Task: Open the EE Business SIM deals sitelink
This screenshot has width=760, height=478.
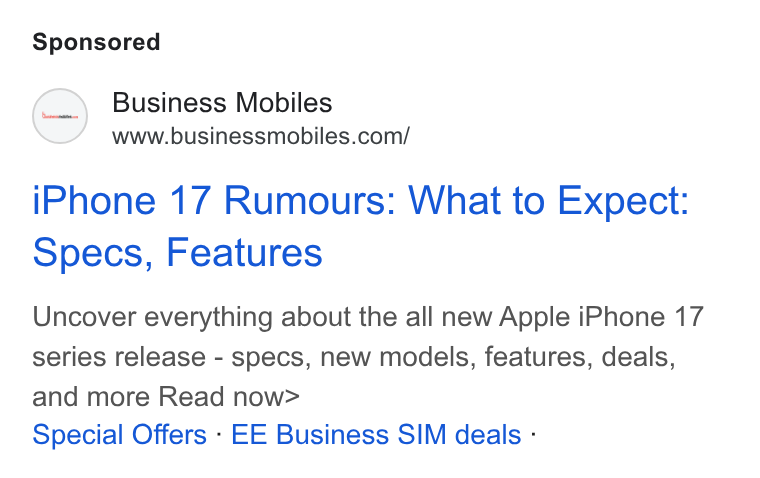Action: coord(376,434)
